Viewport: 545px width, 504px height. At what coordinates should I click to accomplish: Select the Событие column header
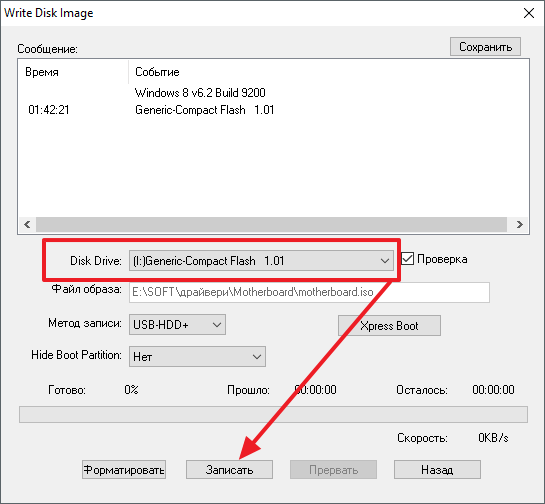coord(157,72)
